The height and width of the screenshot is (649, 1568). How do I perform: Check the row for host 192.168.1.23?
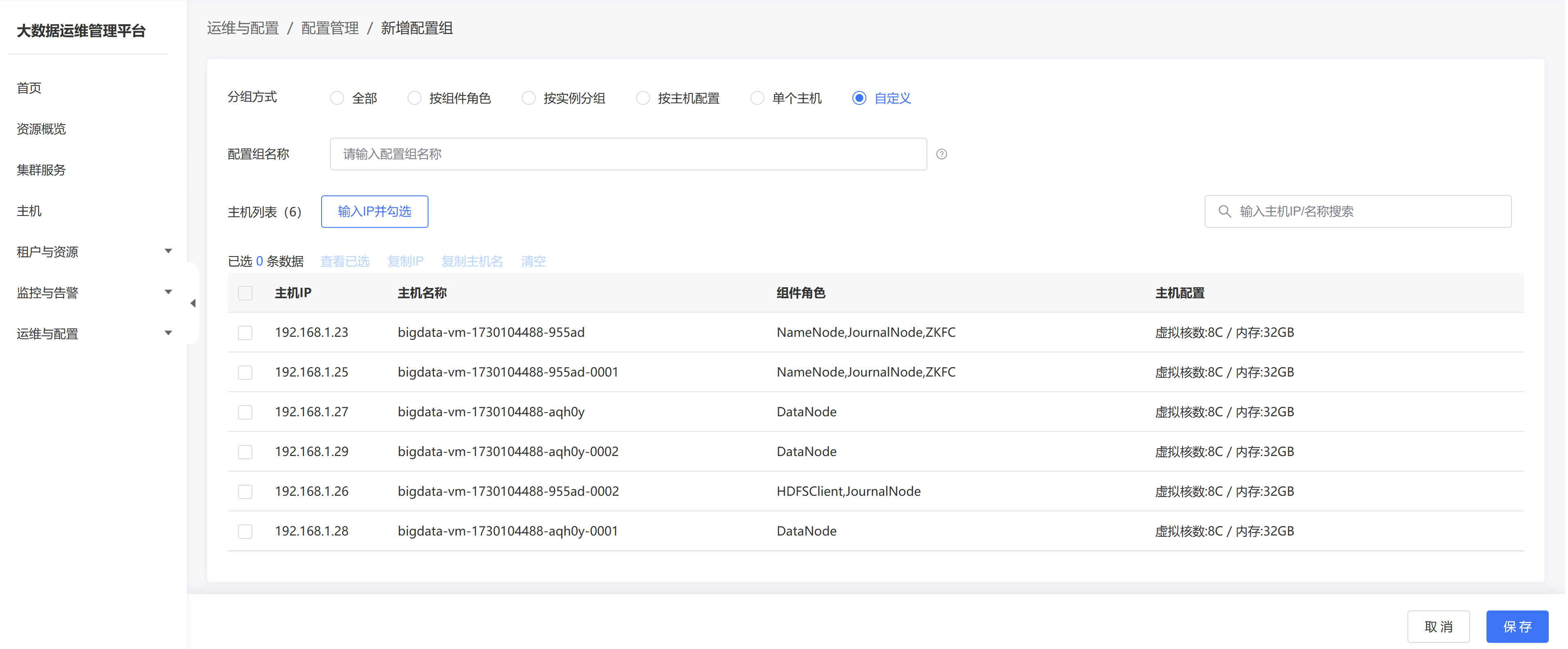coord(245,332)
